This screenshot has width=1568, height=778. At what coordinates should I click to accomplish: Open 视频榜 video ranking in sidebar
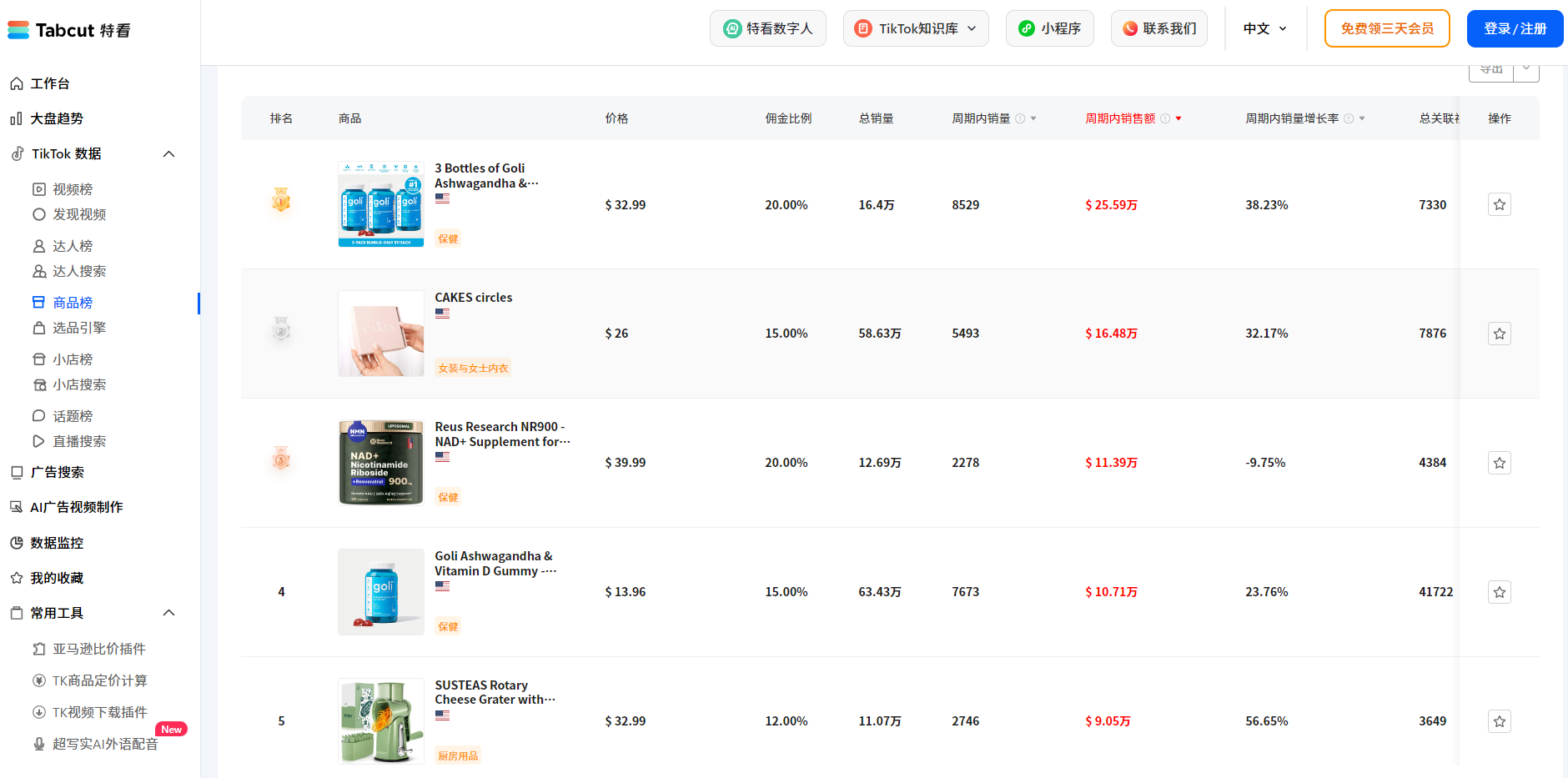pos(73,189)
